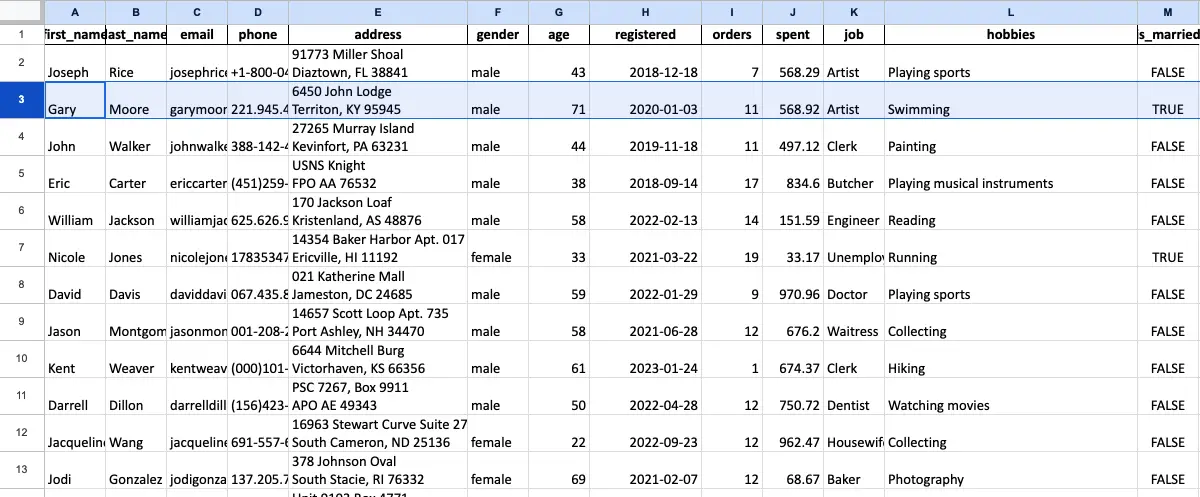This screenshot has width=1200, height=497.
Task: Select the job cell 'Baker'
Action: [x=854, y=470]
